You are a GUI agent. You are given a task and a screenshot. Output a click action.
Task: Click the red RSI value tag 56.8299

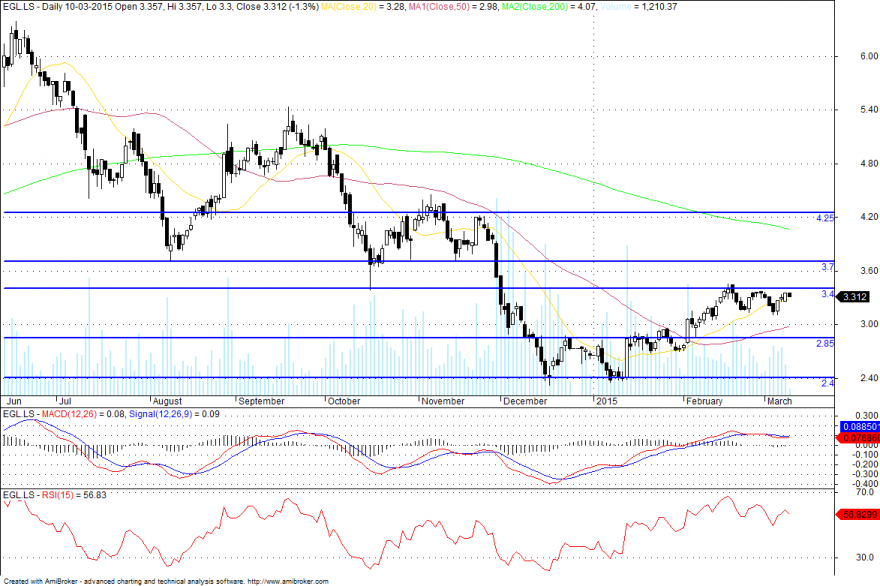[859, 514]
